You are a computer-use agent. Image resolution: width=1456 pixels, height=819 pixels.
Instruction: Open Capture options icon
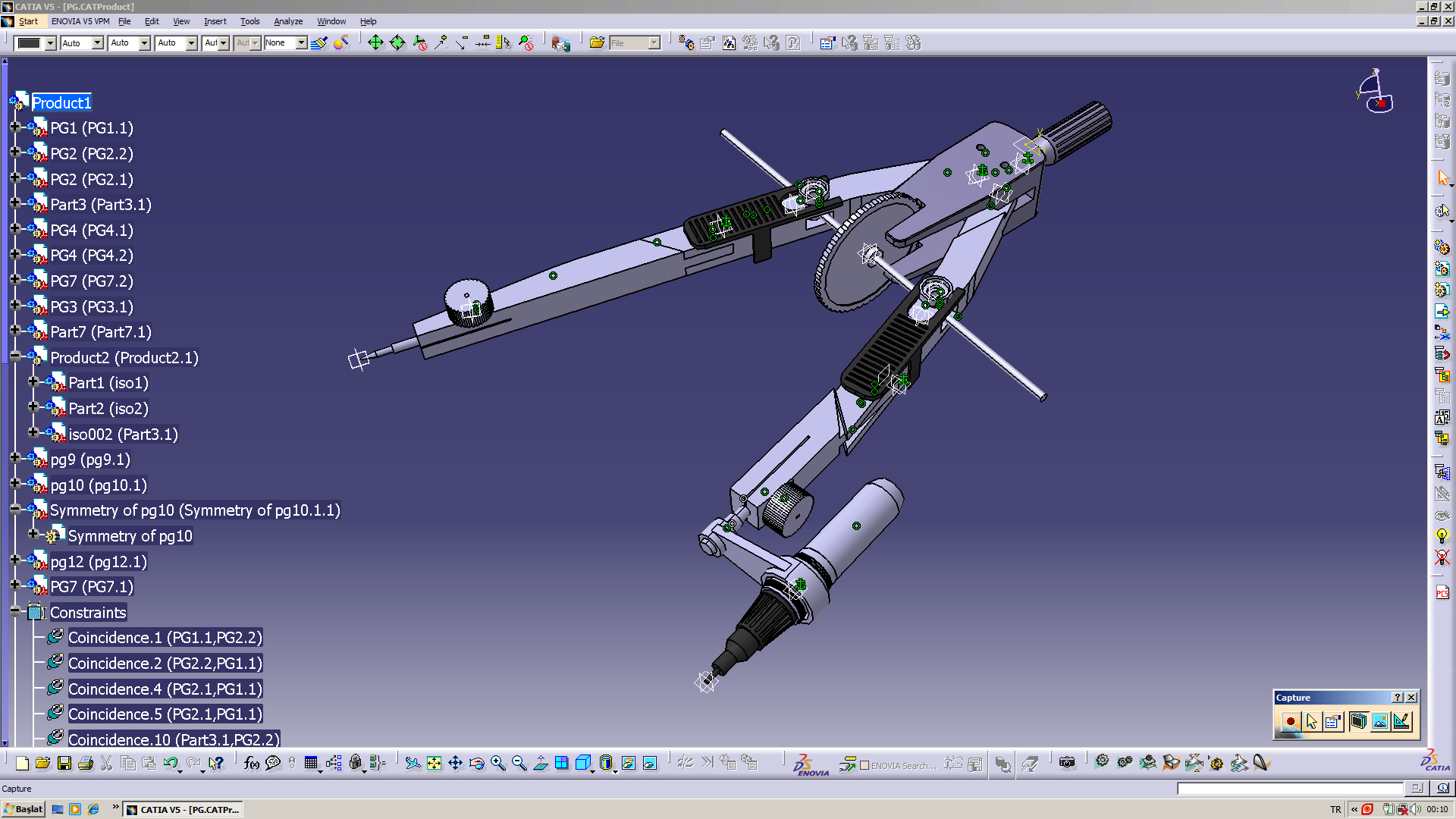click(1333, 721)
